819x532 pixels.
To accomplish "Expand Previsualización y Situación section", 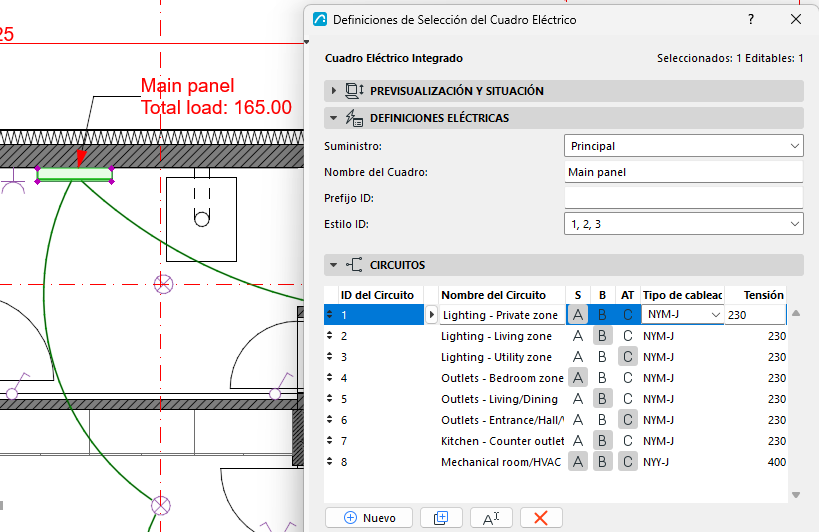I will pos(334,91).
